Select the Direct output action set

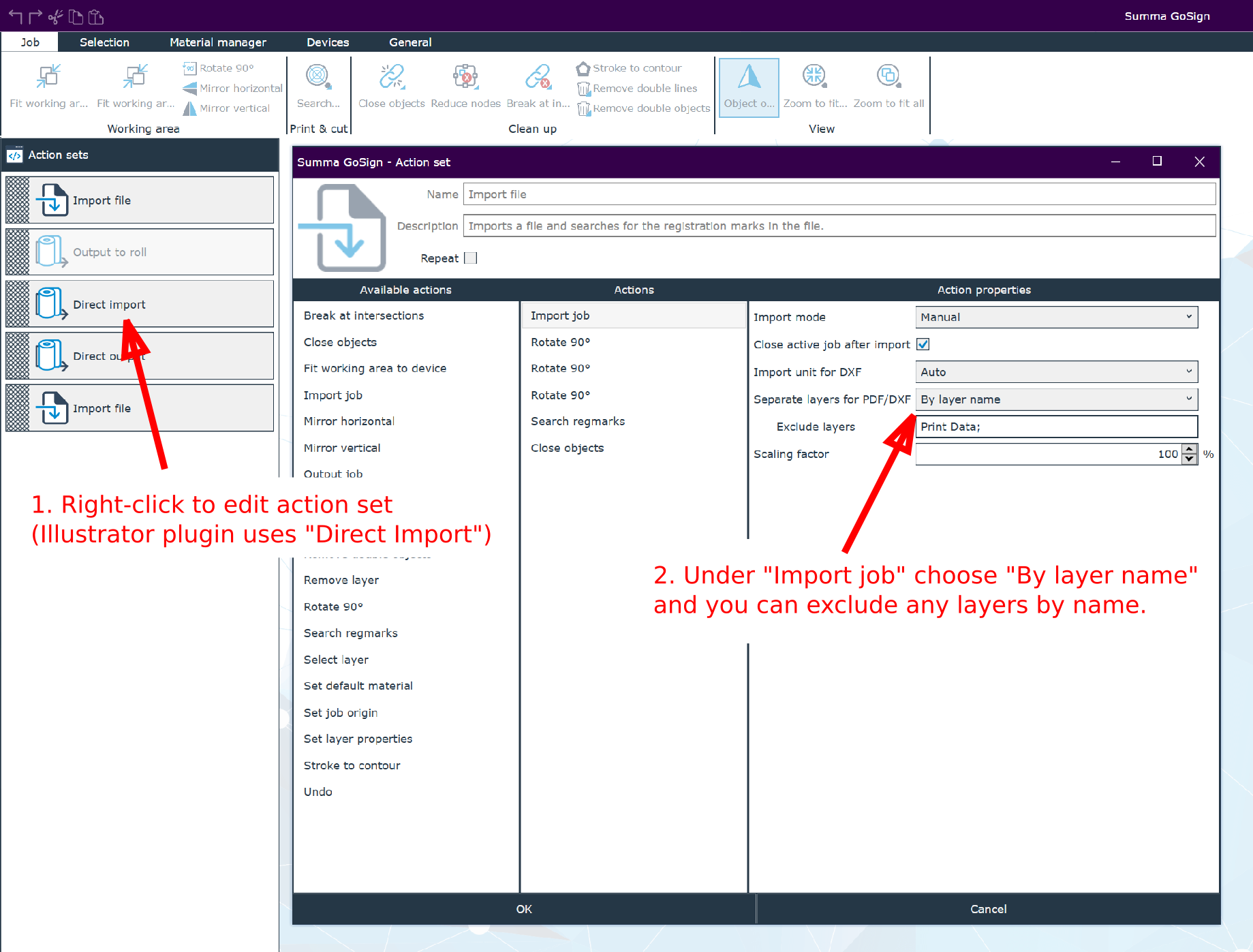tap(140, 356)
